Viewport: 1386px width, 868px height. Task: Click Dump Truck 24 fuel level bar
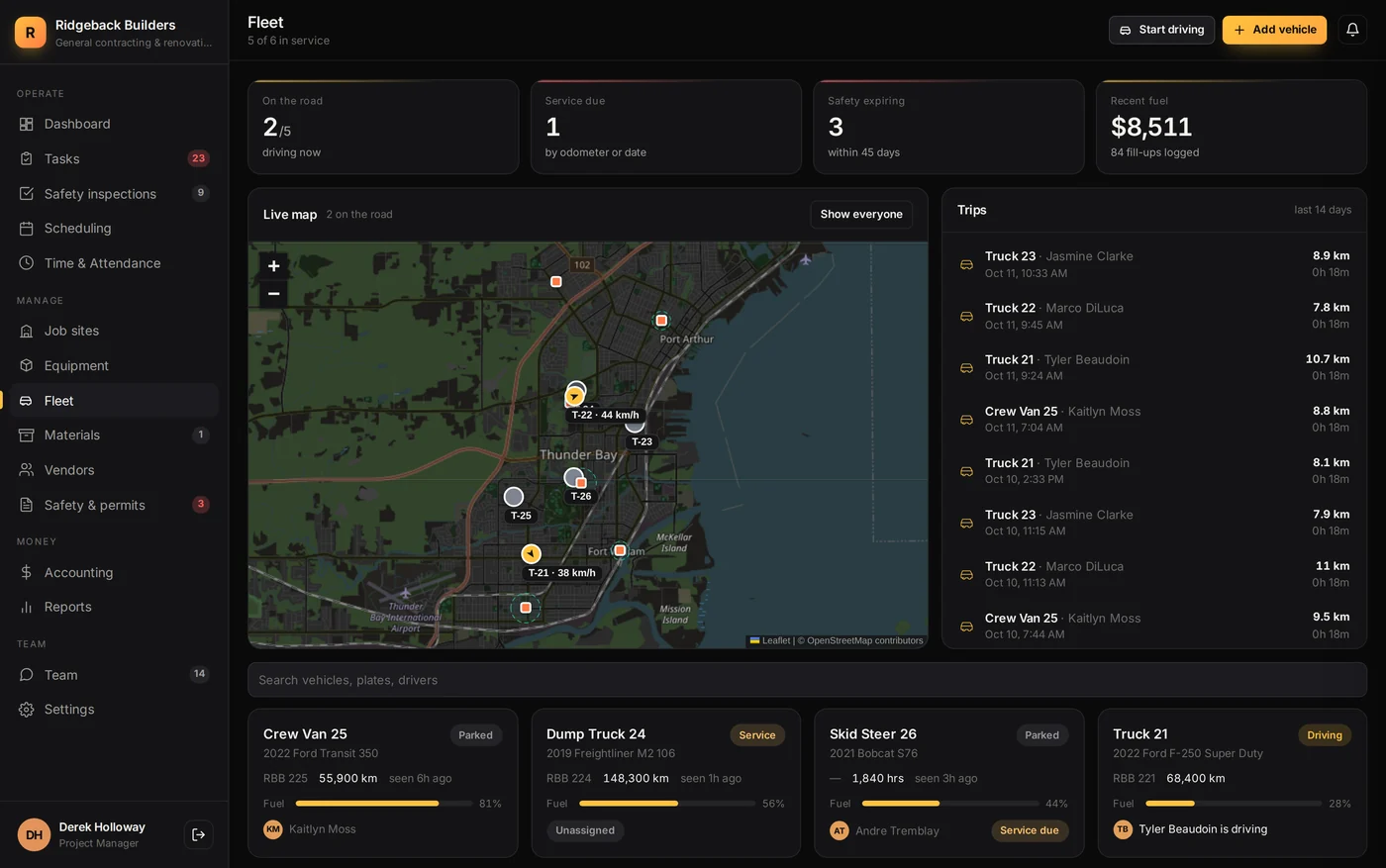[x=667, y=804]
